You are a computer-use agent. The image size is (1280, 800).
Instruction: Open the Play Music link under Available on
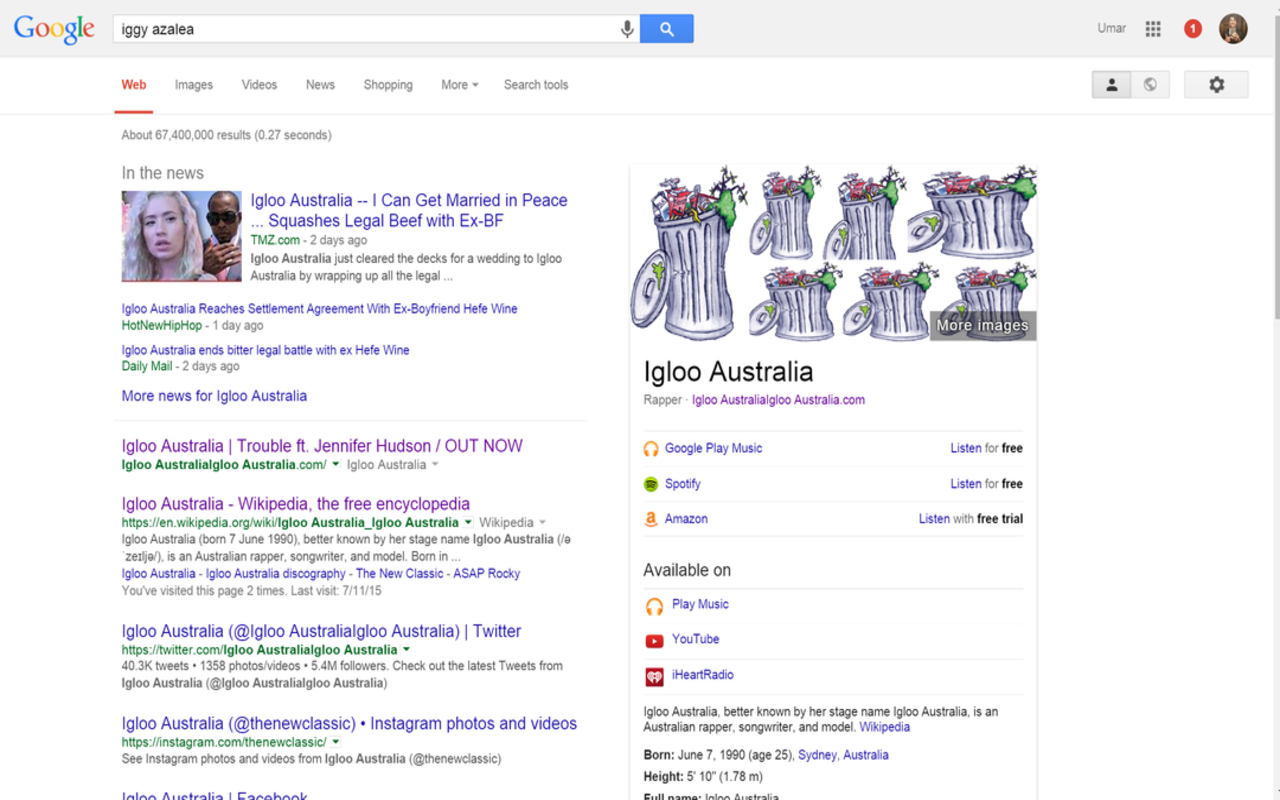pyautogui.click(x=700, y=604)
